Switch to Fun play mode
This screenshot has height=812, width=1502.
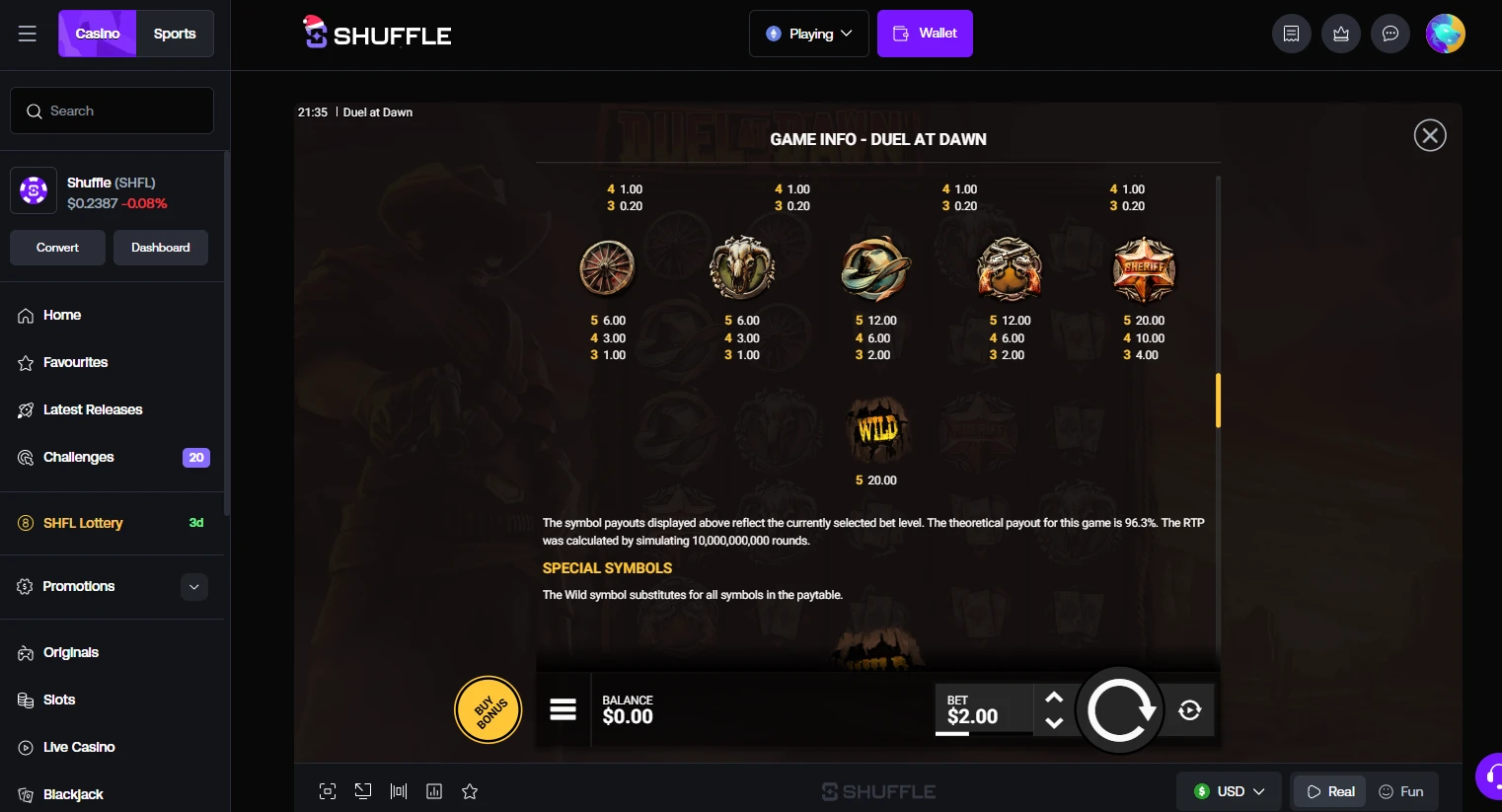pos(1401,791)
